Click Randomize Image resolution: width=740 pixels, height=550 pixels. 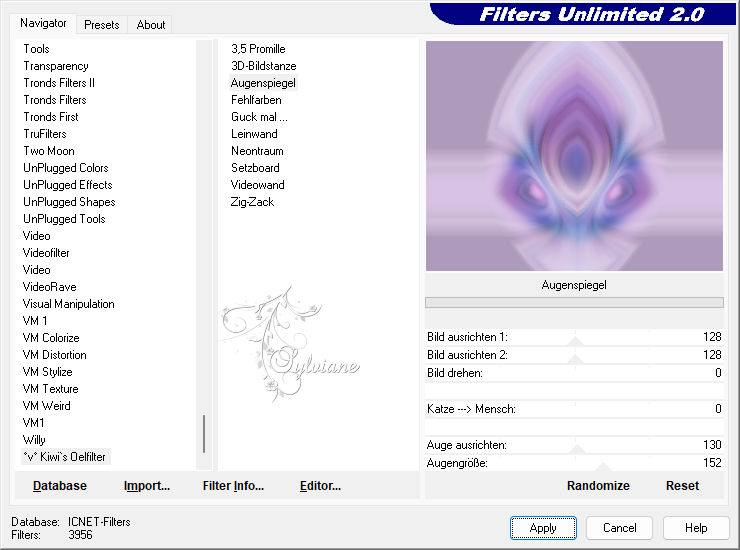tap(598, 486)
